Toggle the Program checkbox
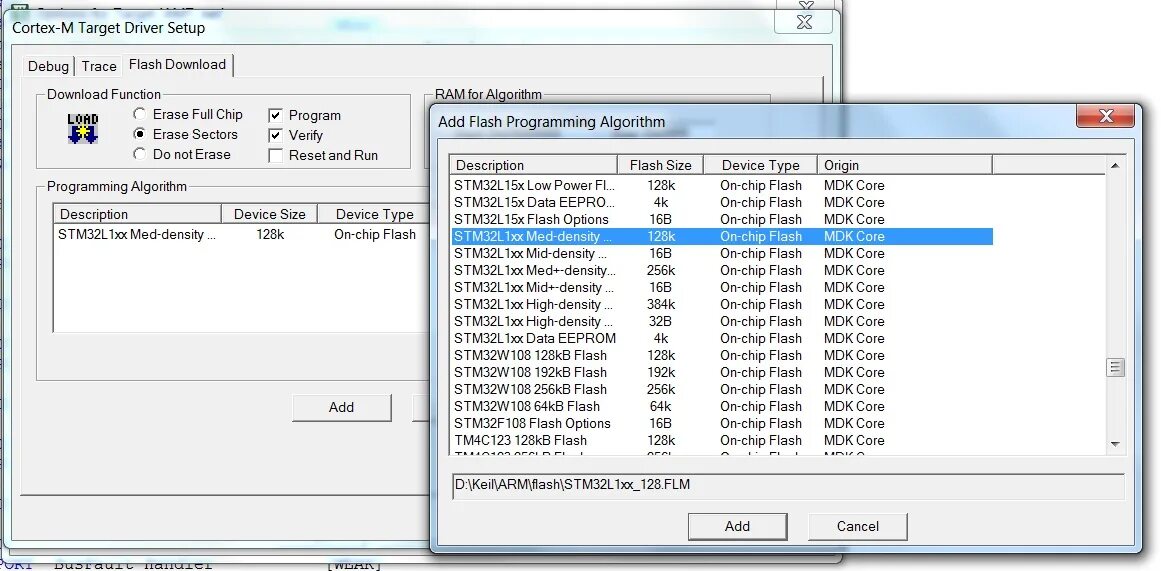1161x571 pixels. tap(275, 116)
